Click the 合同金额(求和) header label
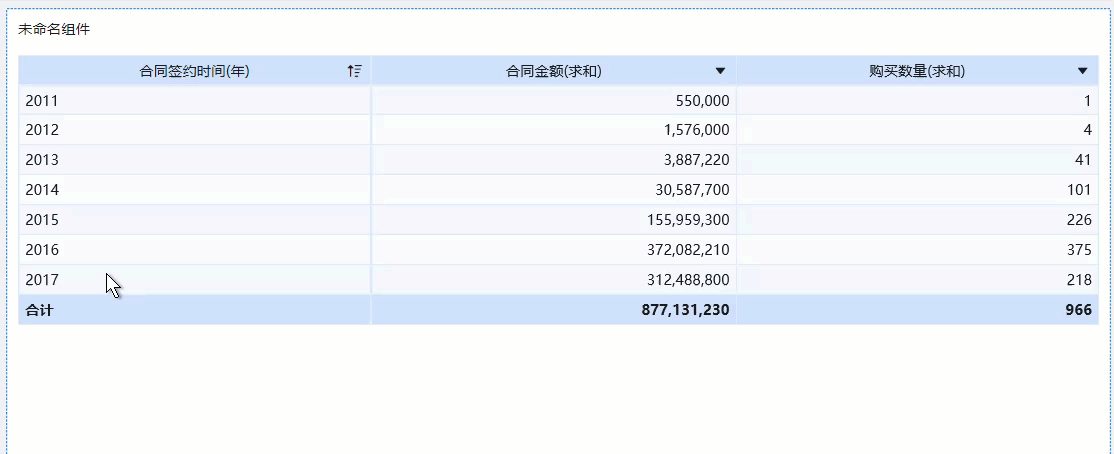This screenshot has height=454, width=1114. coord(553,71)
